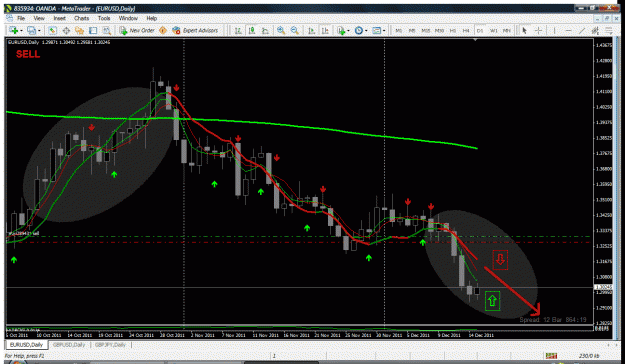Toggle Chart Shift button

[325, 30]
